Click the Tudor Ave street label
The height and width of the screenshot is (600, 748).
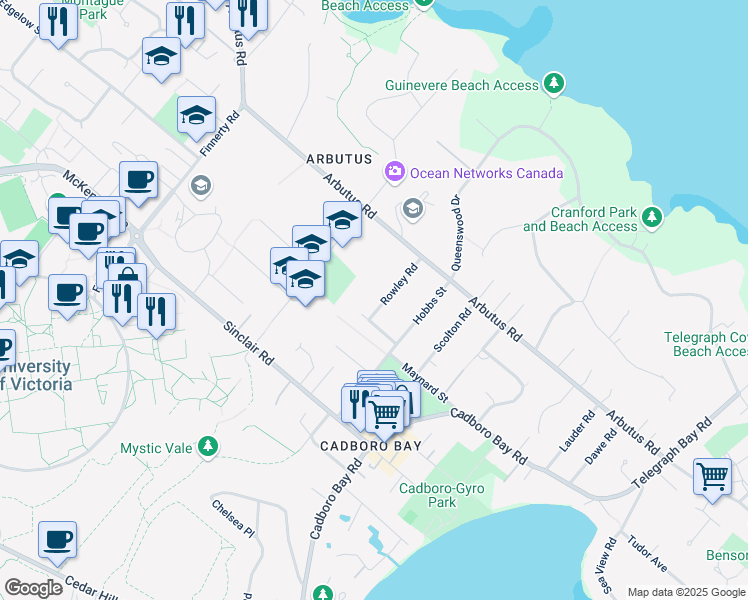coord(647,553)
